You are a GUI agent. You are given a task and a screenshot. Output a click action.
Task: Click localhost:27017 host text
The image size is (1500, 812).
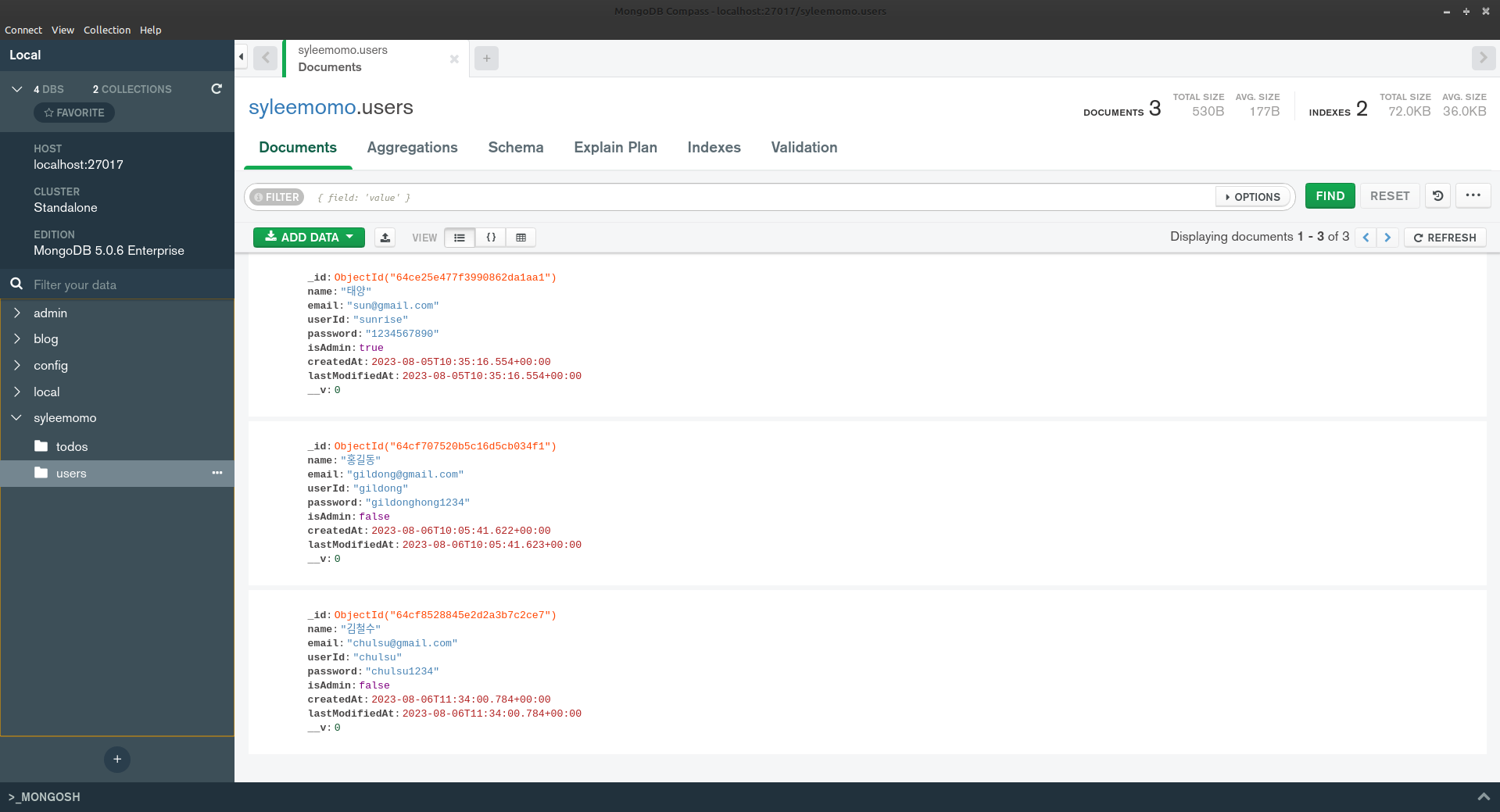coord(78,165)
